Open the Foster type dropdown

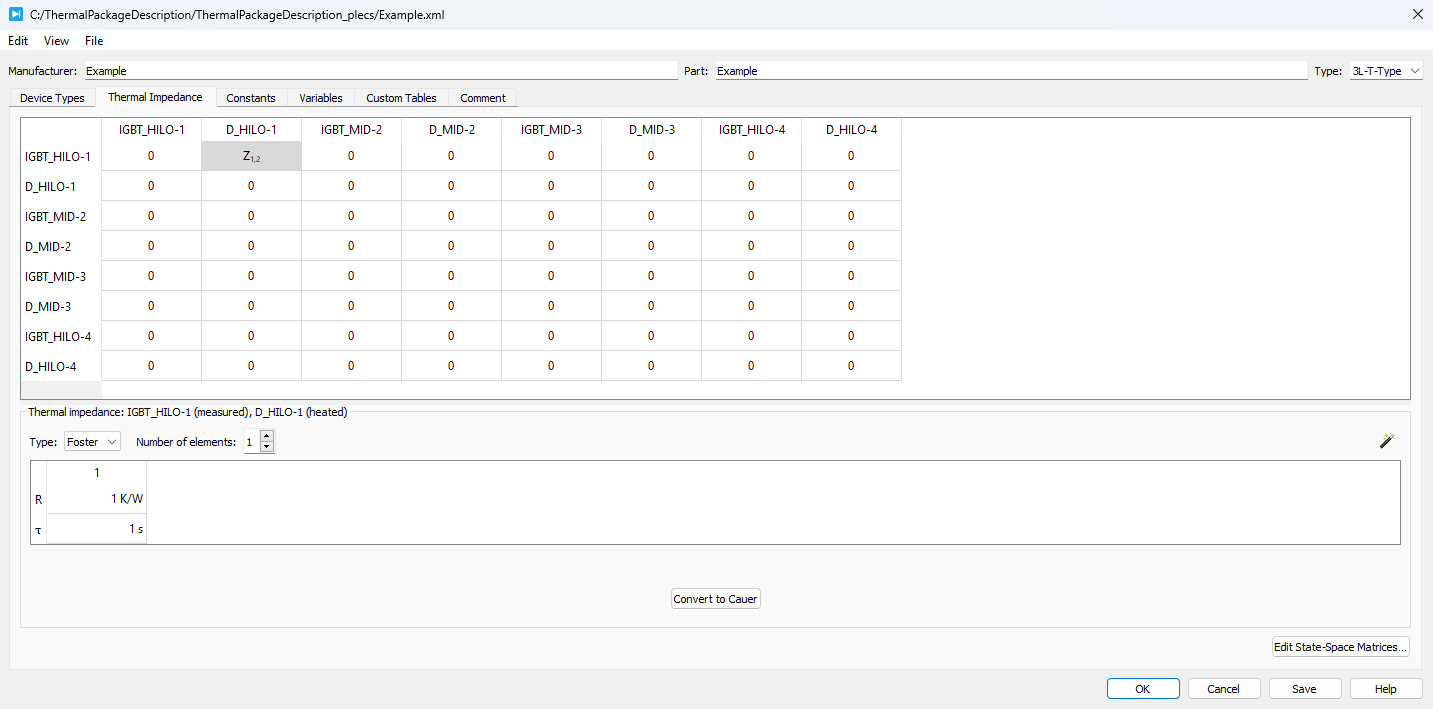(92, 442)
